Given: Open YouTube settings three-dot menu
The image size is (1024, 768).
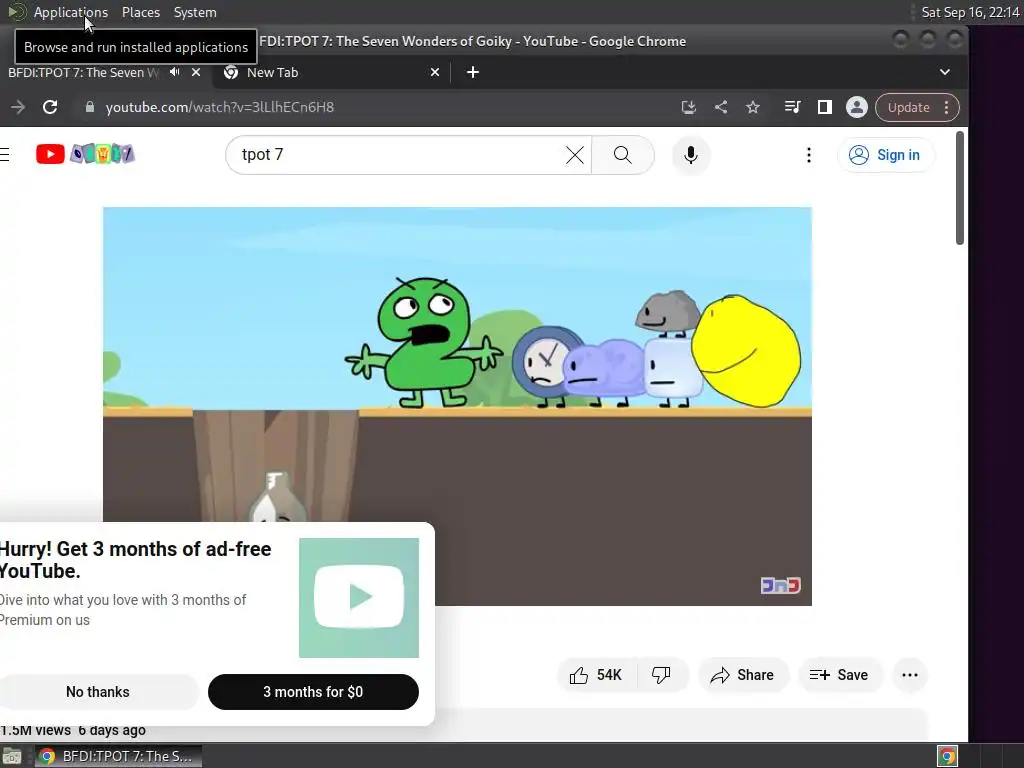Looking at the screenshot, I should tap(808, 155).
